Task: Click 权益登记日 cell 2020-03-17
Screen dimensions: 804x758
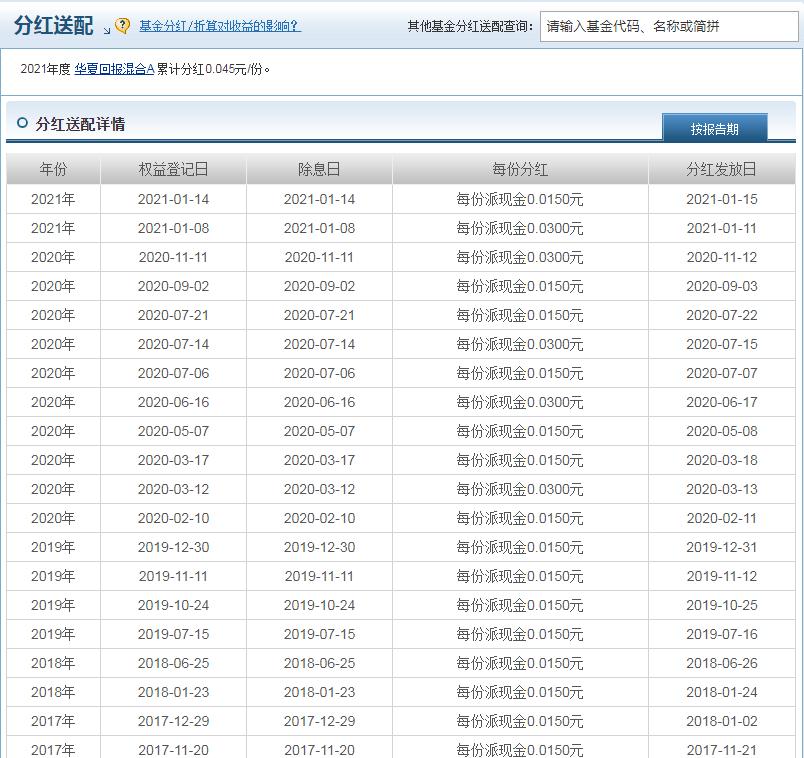Action: [x=173, y=460]
